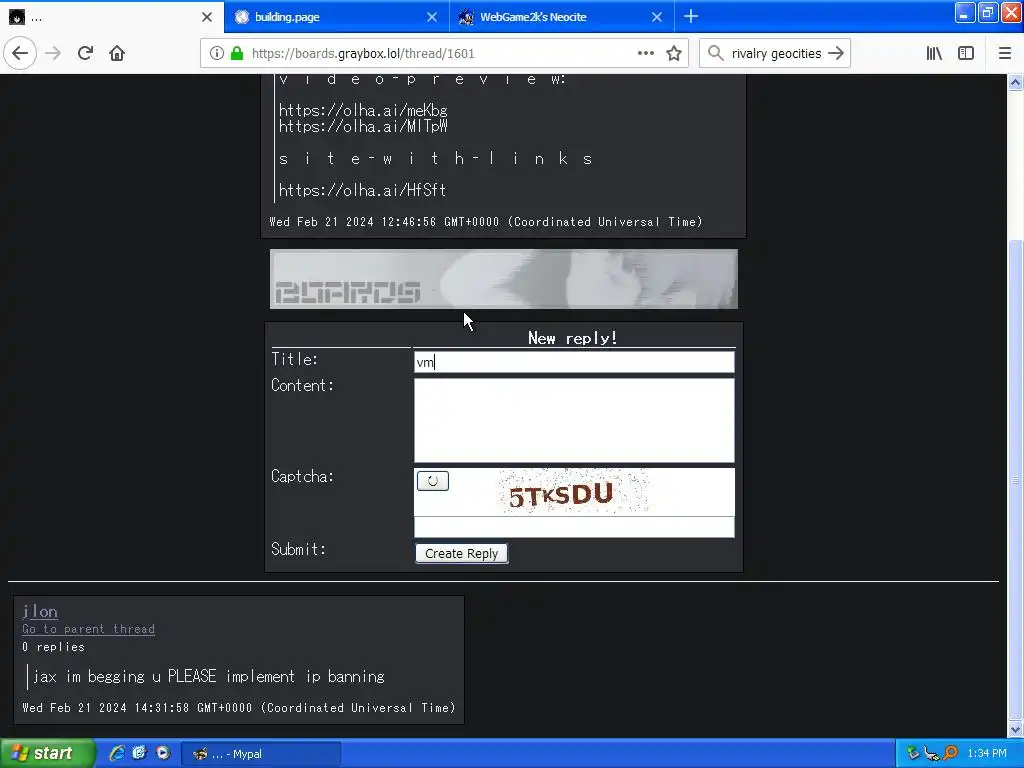Click the Create Reply button
The width and height of the screenshot is (1024, 768).
[461, 553]
